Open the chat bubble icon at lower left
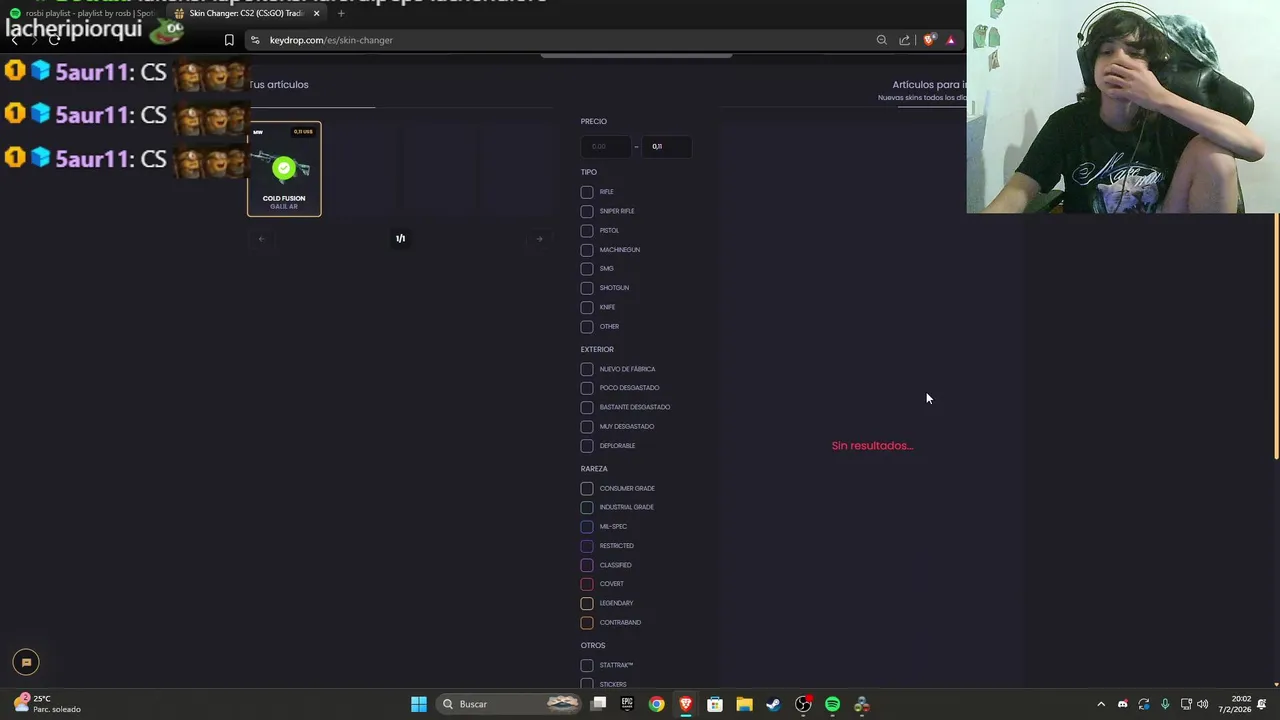 (x=26, y=662)
